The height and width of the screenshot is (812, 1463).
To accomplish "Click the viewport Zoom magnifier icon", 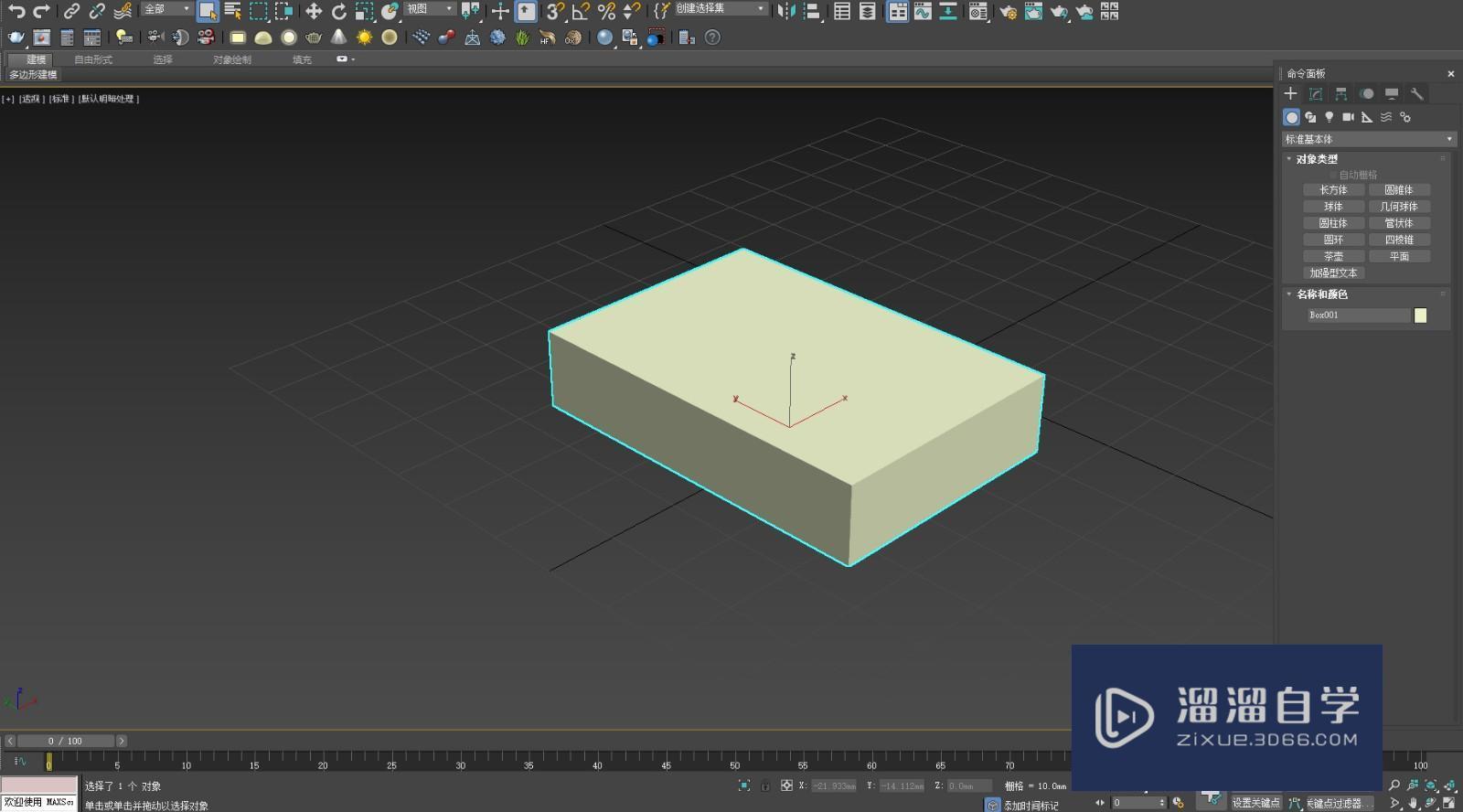I will tap(1394, 785).
